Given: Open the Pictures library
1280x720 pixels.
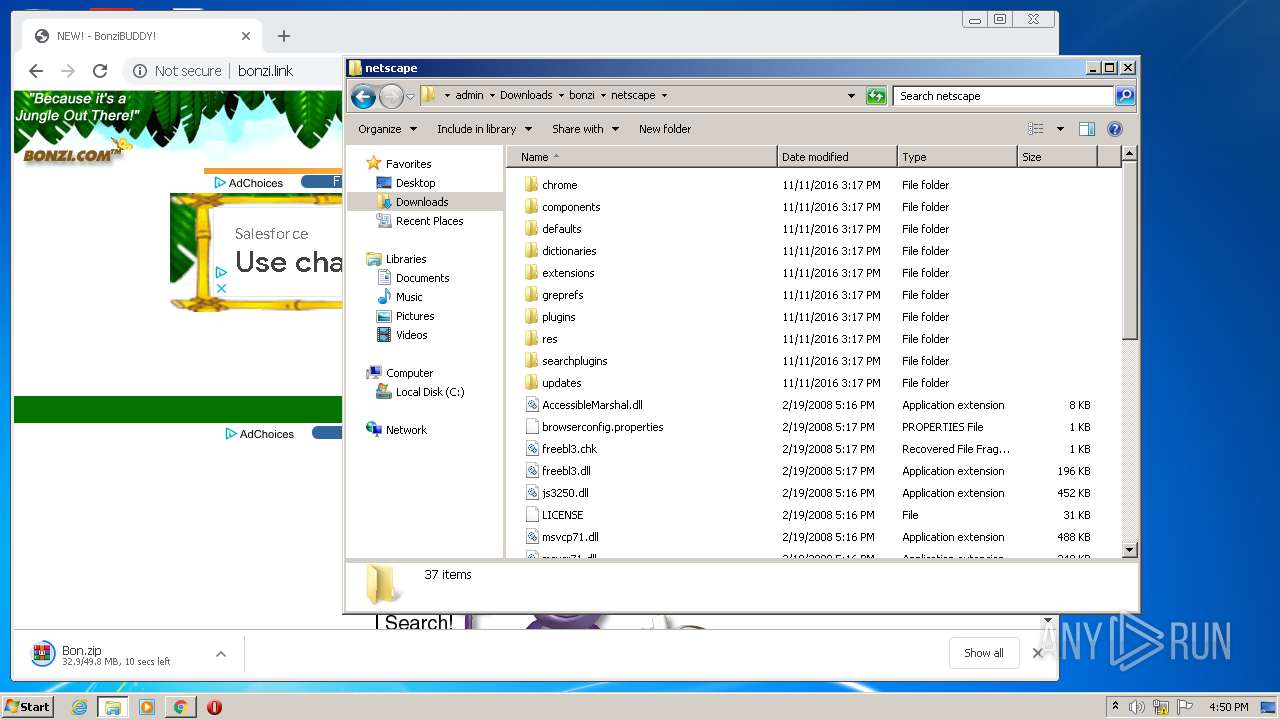Looking at the screenshot, I should click(414, 316).
